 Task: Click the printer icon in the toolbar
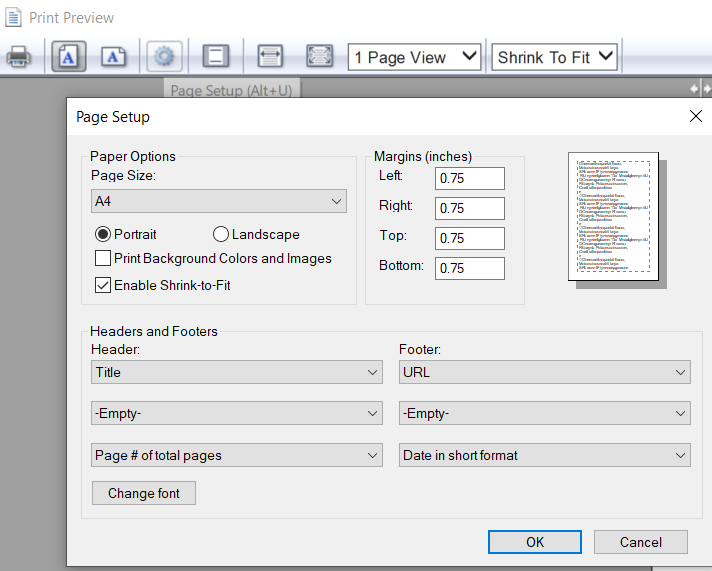coord(19,57)
